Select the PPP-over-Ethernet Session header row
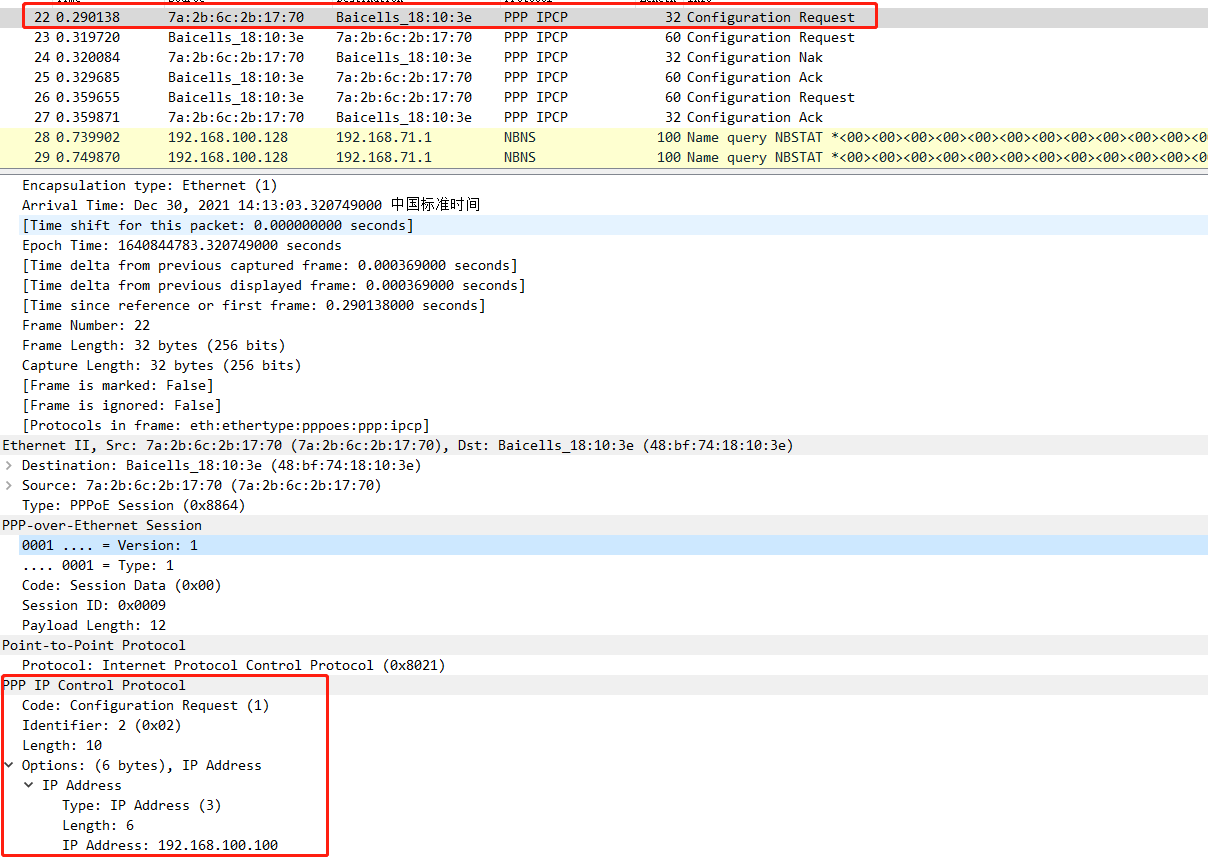 (604, 525)
